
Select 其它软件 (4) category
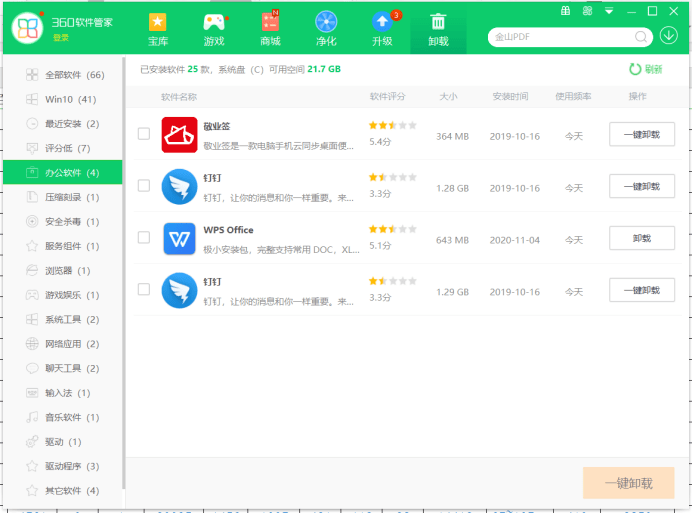[x=63, y=491]
